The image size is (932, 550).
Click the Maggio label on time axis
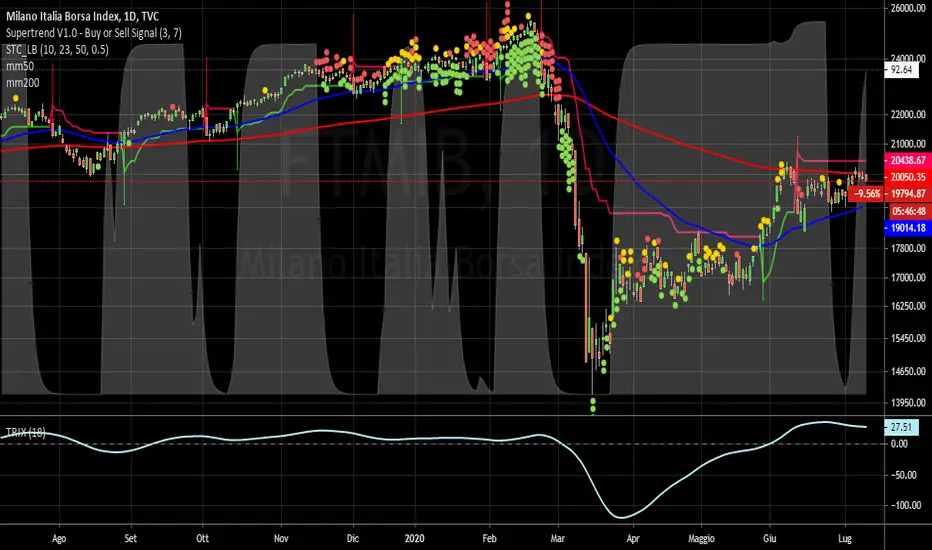[x=697, y=536]
